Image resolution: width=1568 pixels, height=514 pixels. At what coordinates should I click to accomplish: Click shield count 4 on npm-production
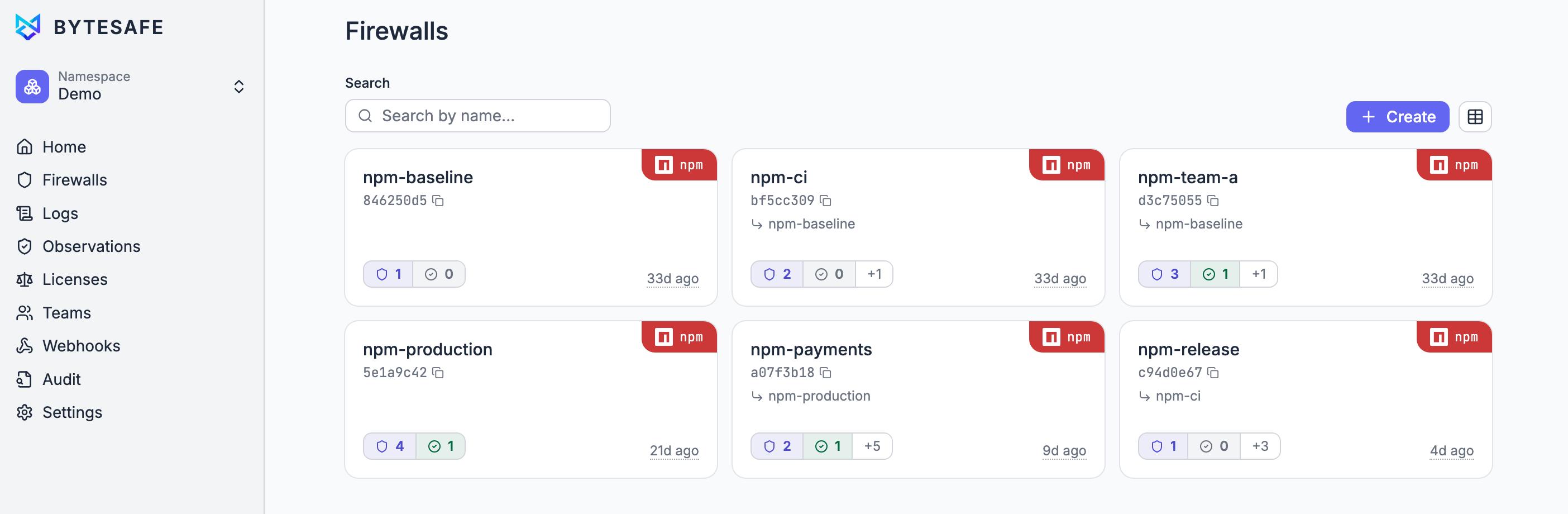point(390,446)
